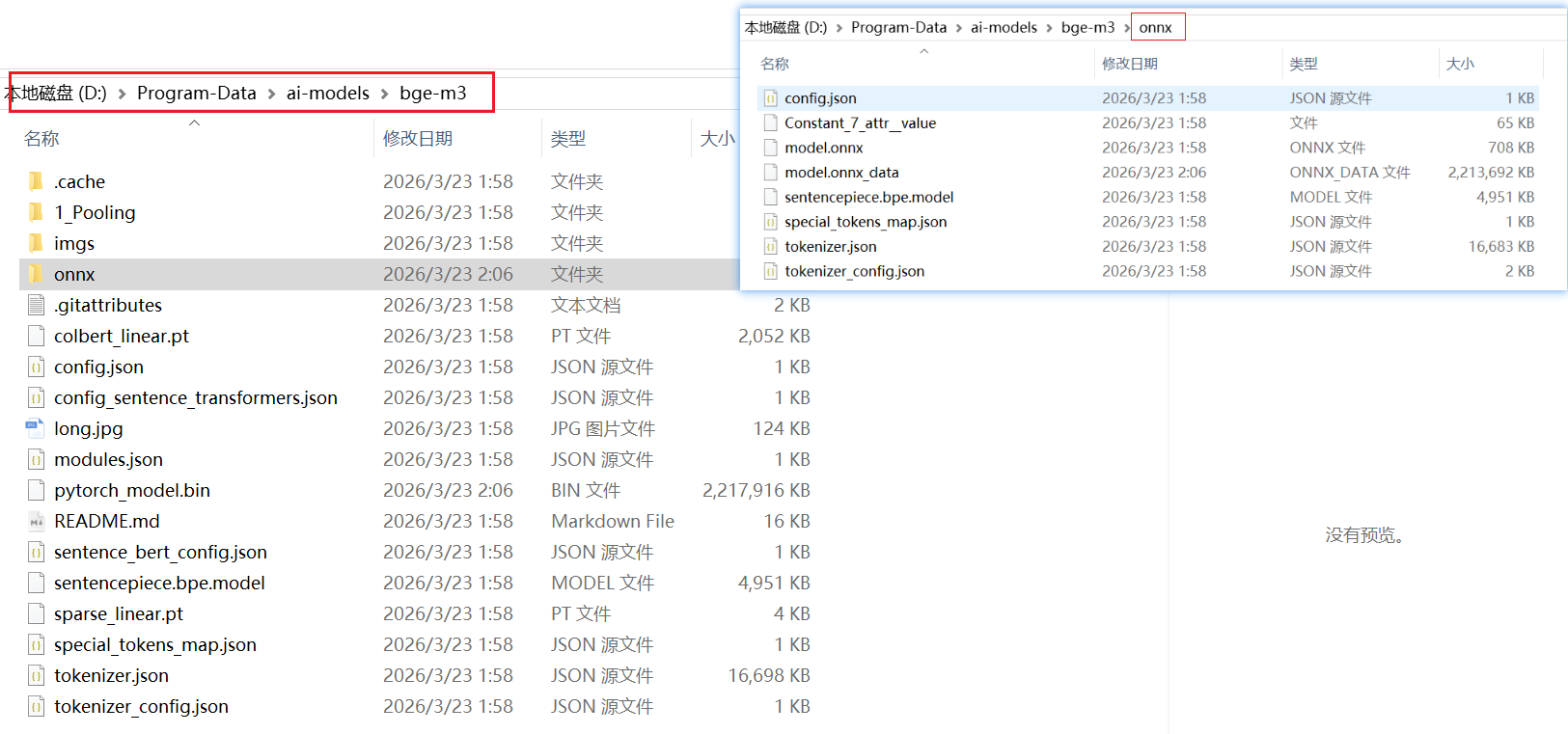The image size is (1568, 734).
Task: Click the Markdown File type cell
Action: click(613, 521)
